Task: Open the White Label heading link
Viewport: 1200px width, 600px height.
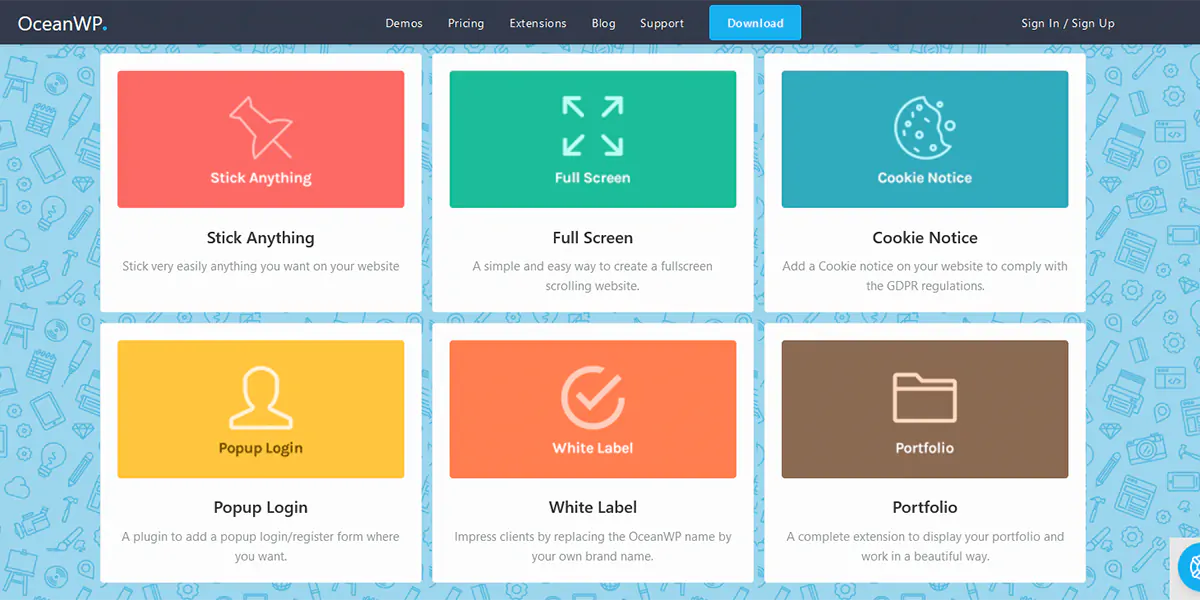Action: (x=592, y=508)
